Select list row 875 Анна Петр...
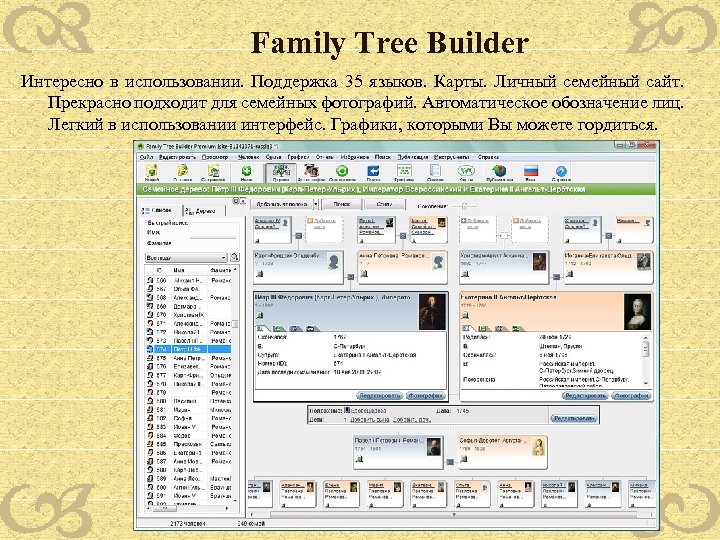Viewport: 720px width, 540px height. (188, 358)
